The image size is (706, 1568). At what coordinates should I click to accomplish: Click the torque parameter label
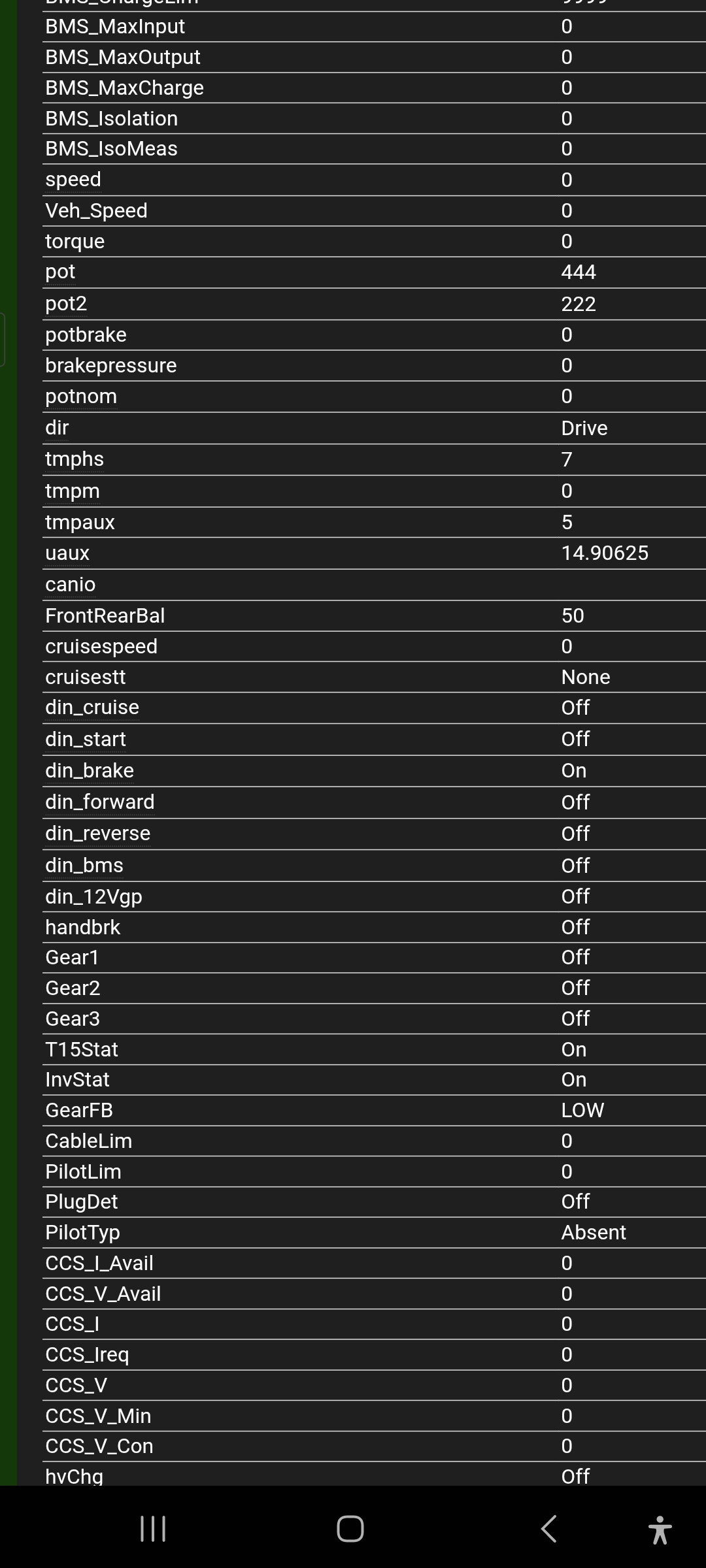tap(75, 241)
